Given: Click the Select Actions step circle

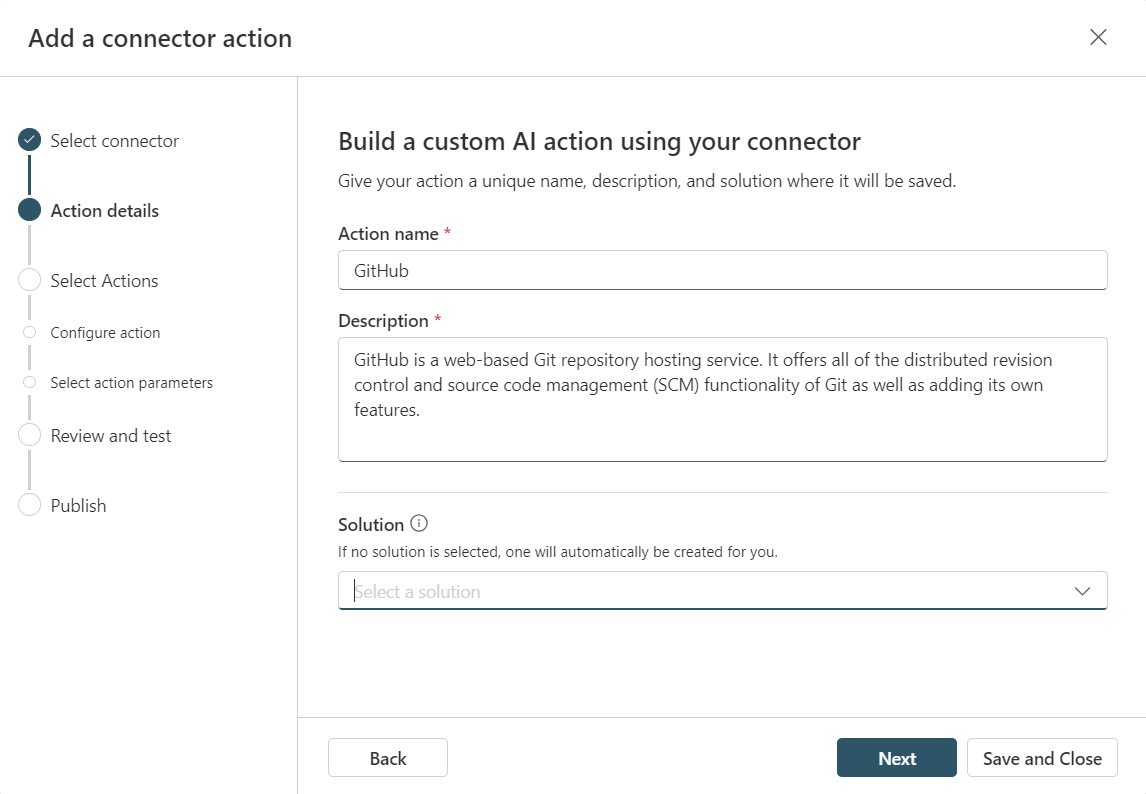Looking at the screenshot, I should 29,281.
